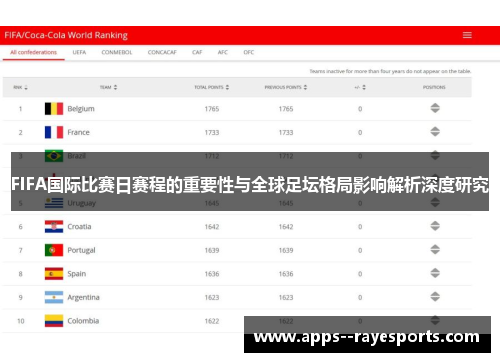Click the France flag icon
Image resolution: width=500 pixels, height=362 pixels.
click(x=54, y=132)
